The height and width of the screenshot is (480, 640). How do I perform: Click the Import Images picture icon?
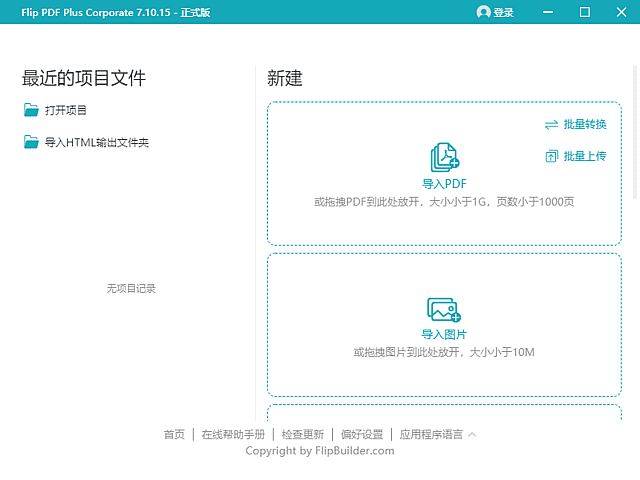point(443,310)
